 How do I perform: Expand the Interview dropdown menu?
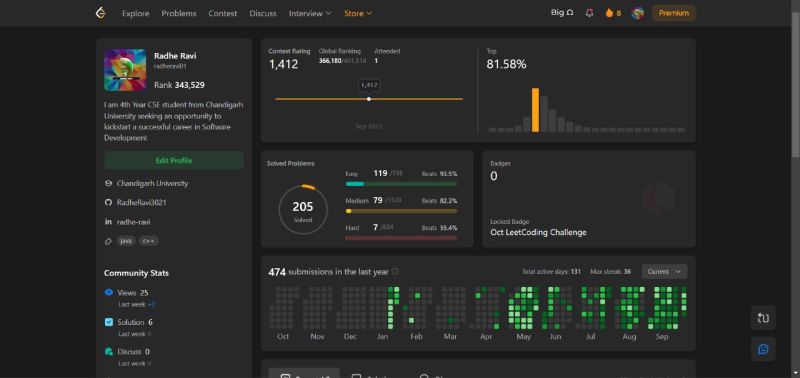pos(310,13)
